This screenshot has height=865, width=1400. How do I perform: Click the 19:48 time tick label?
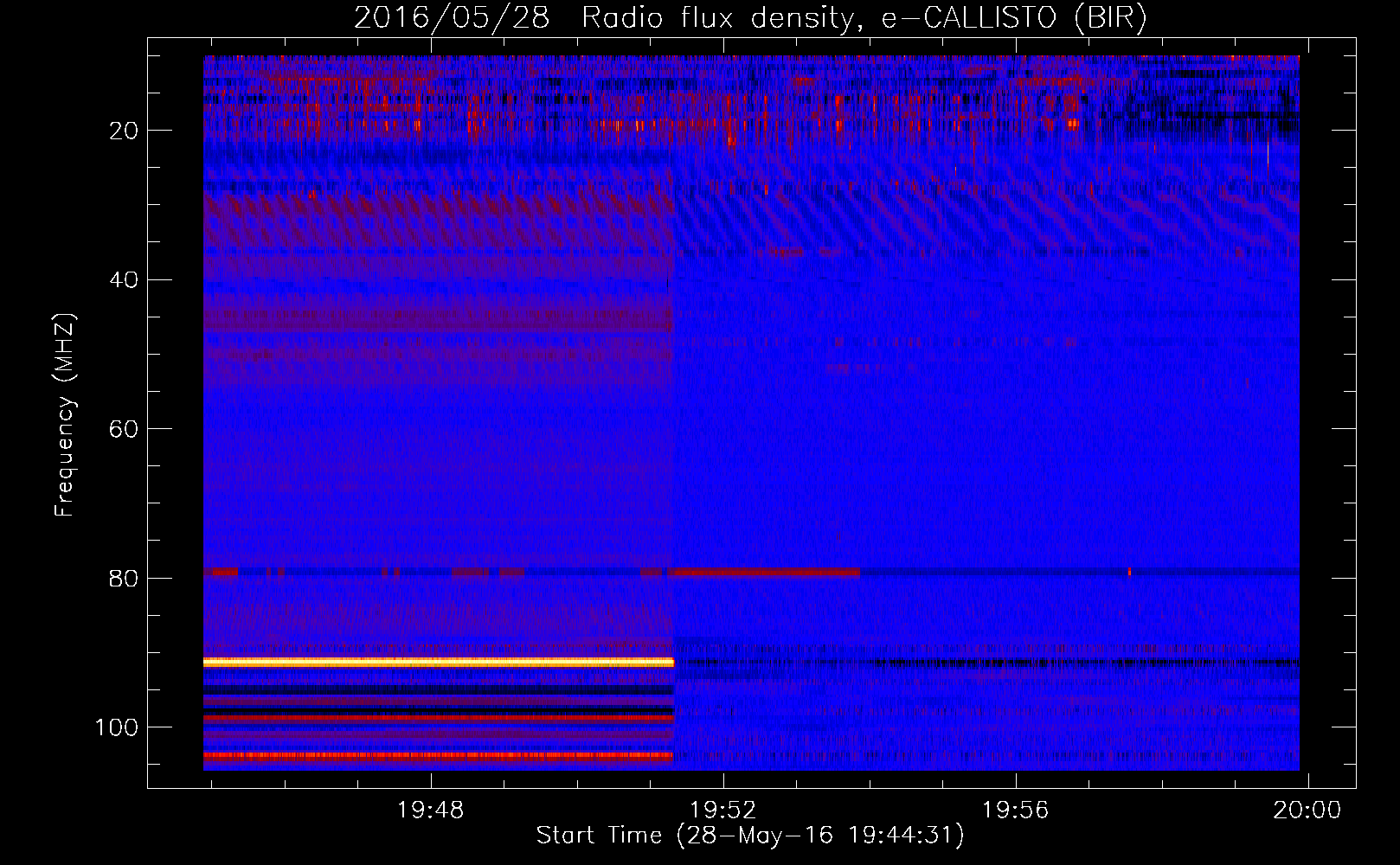tap(430, 811)
